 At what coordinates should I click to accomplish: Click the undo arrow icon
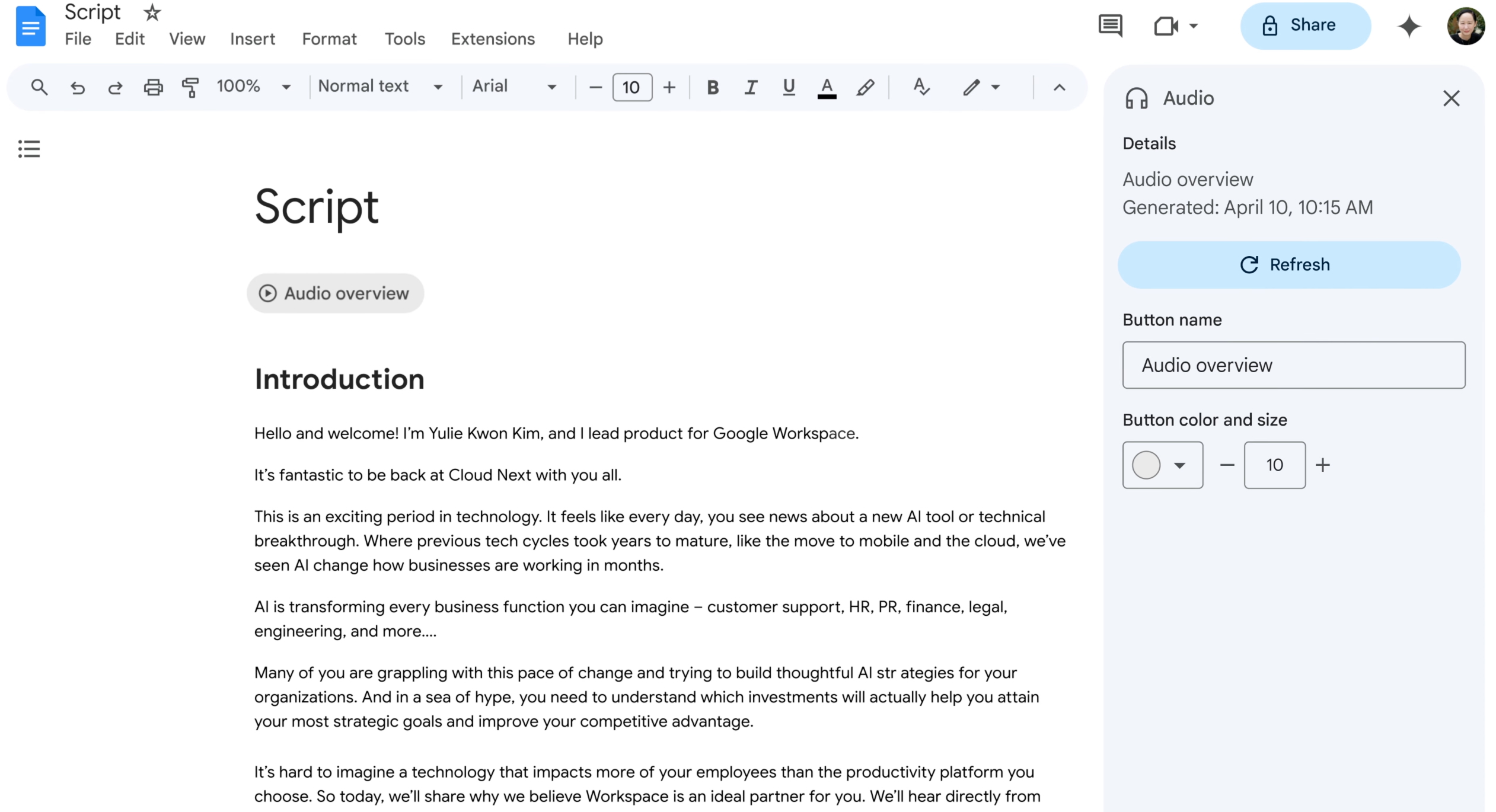click(78, 88)
